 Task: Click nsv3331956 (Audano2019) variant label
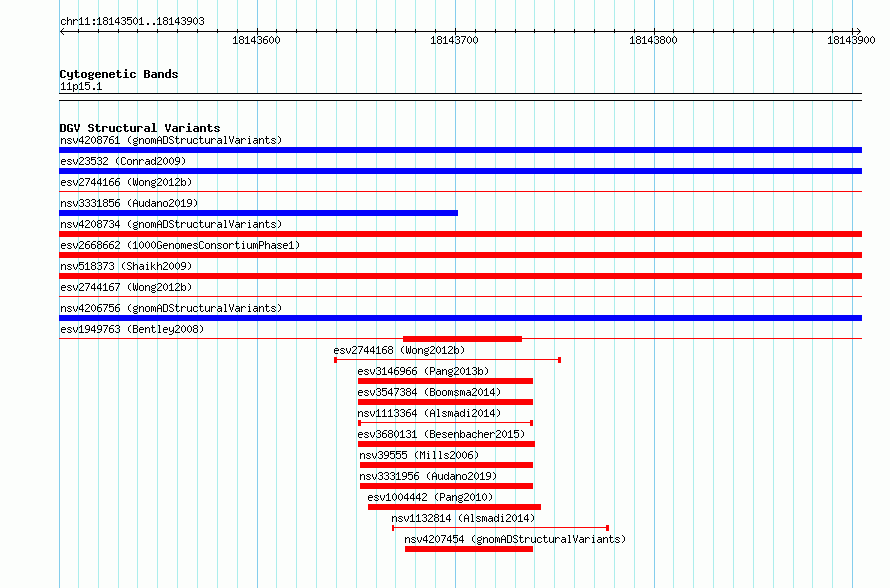(x=429, y=476)
